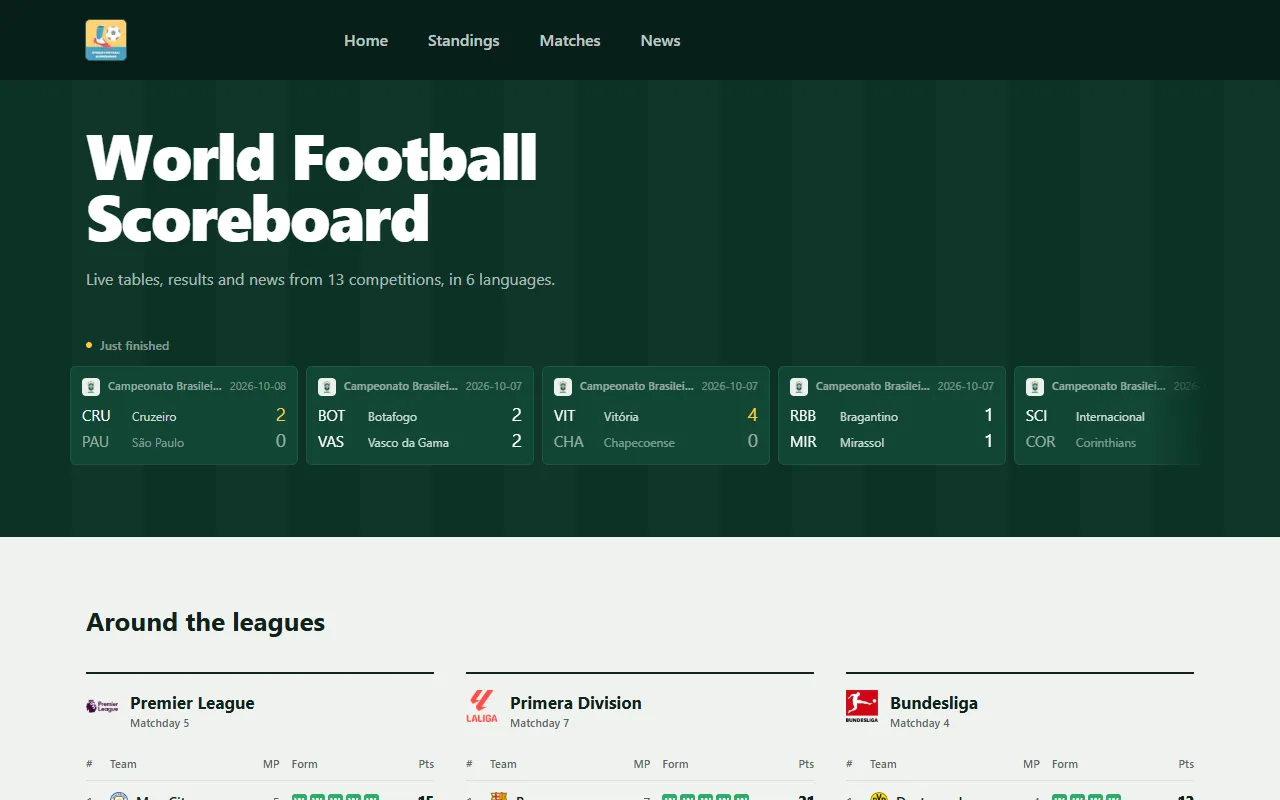This screenshot has width=1280, height=800.
Task: Open the News nav item
Action: (x=661, y=41)
